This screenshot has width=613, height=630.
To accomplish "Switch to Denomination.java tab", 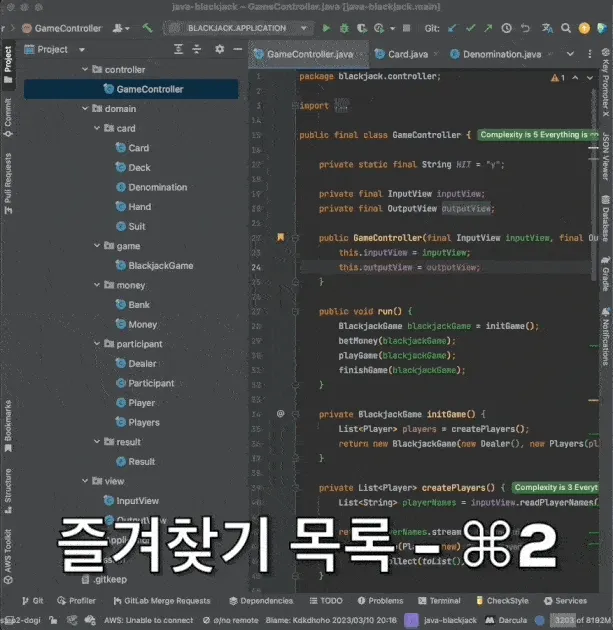I will tap(502, 54).
